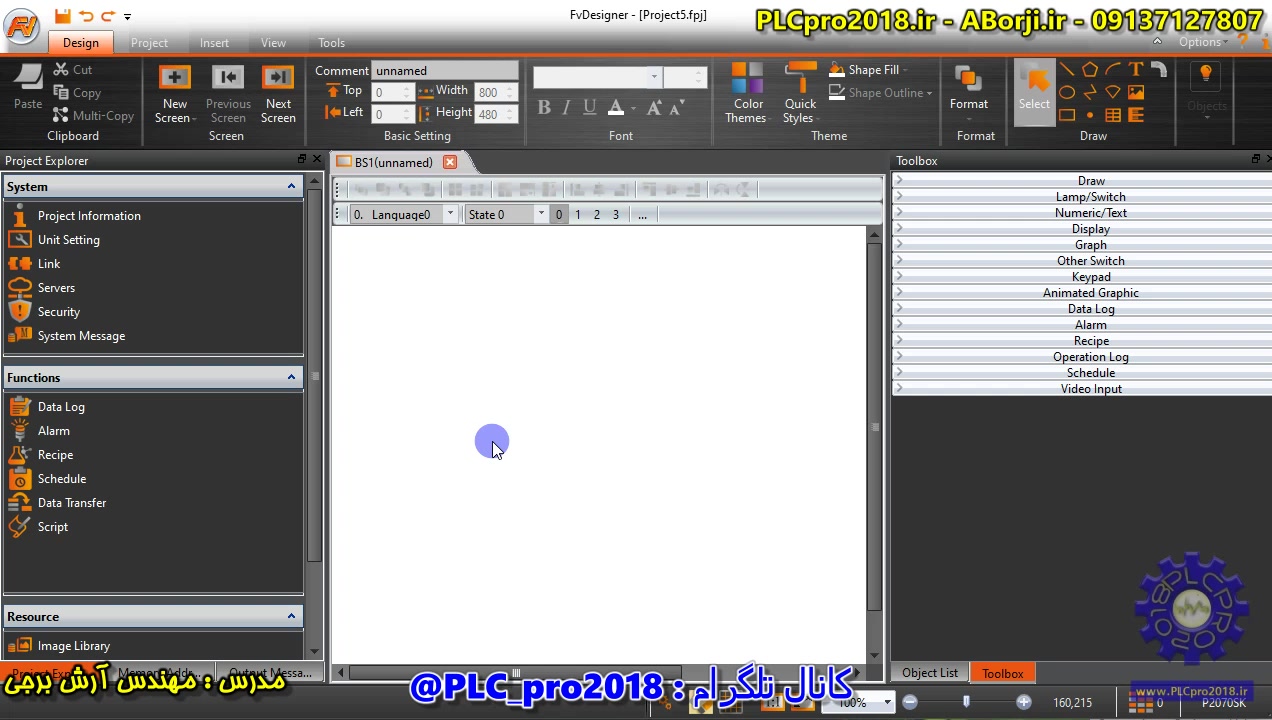Click the Objects lamp icon

click(1206, 76)
